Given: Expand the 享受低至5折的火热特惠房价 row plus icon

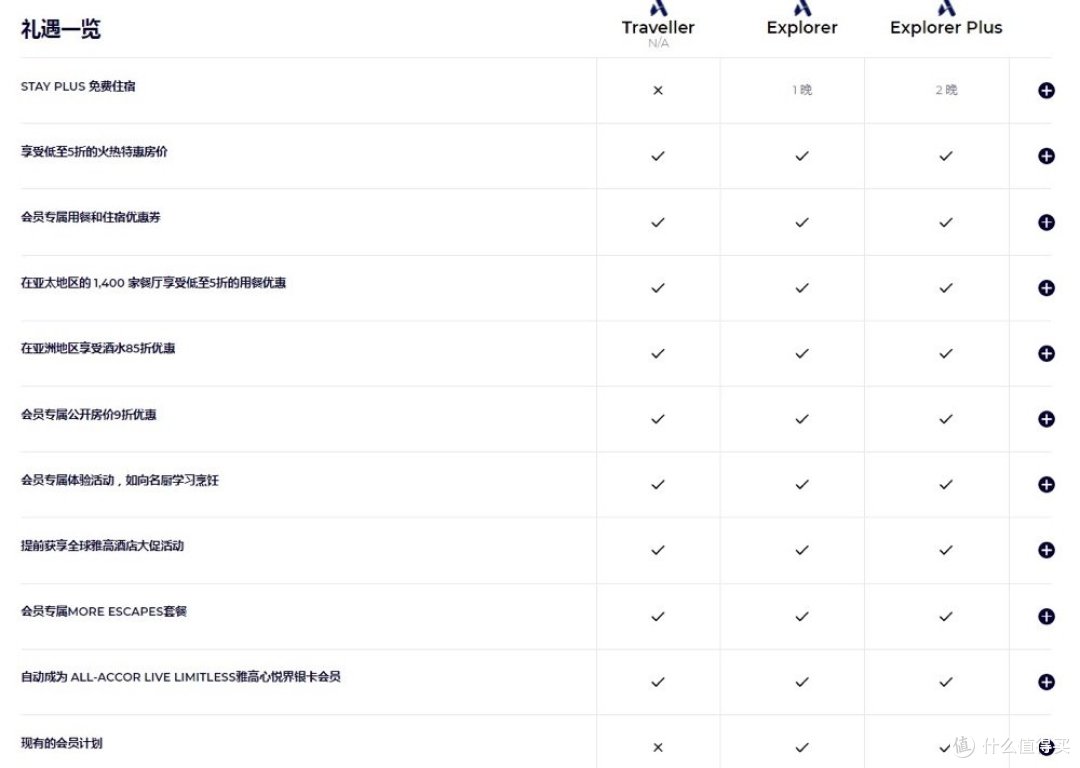Looking at the screenshot, I should 1046,156.
